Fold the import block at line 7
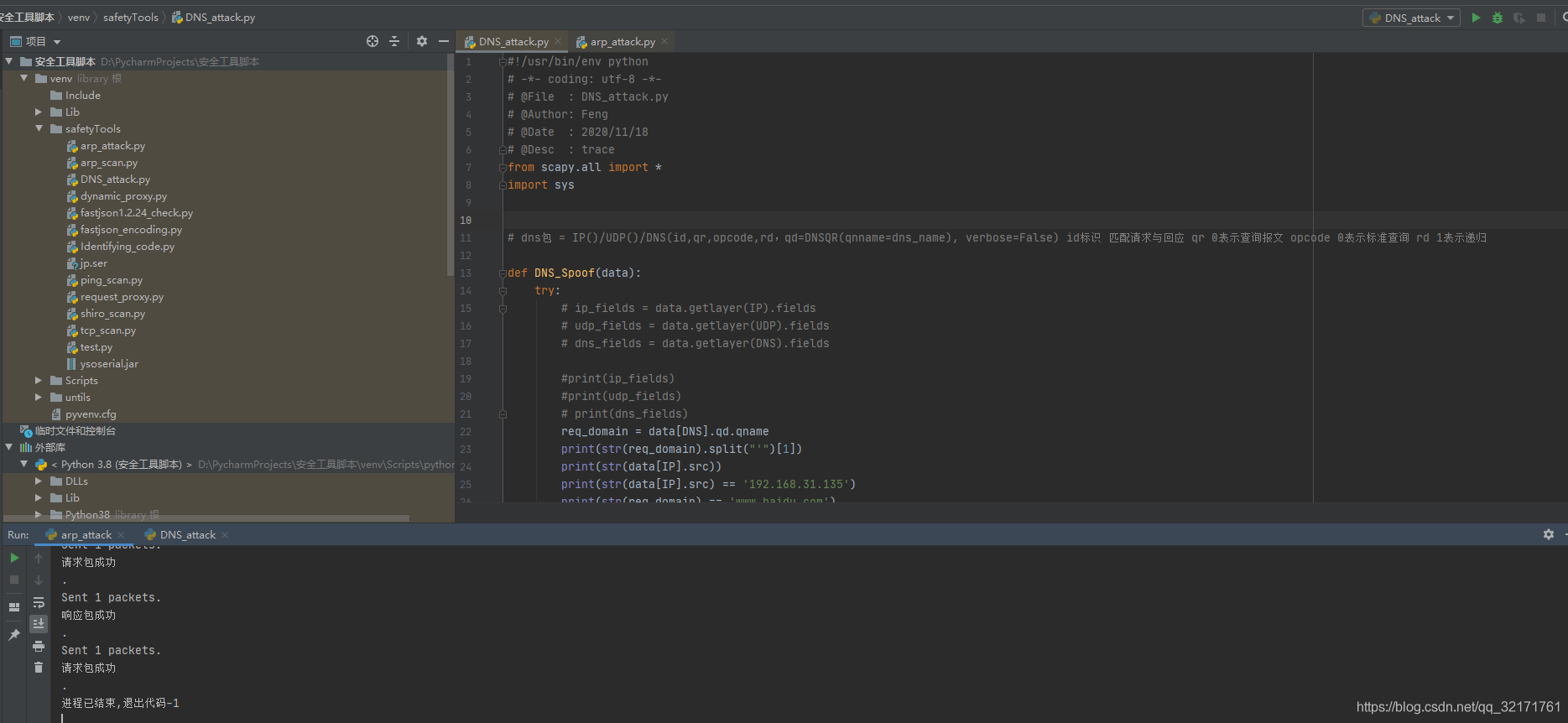 coord(503,168)
